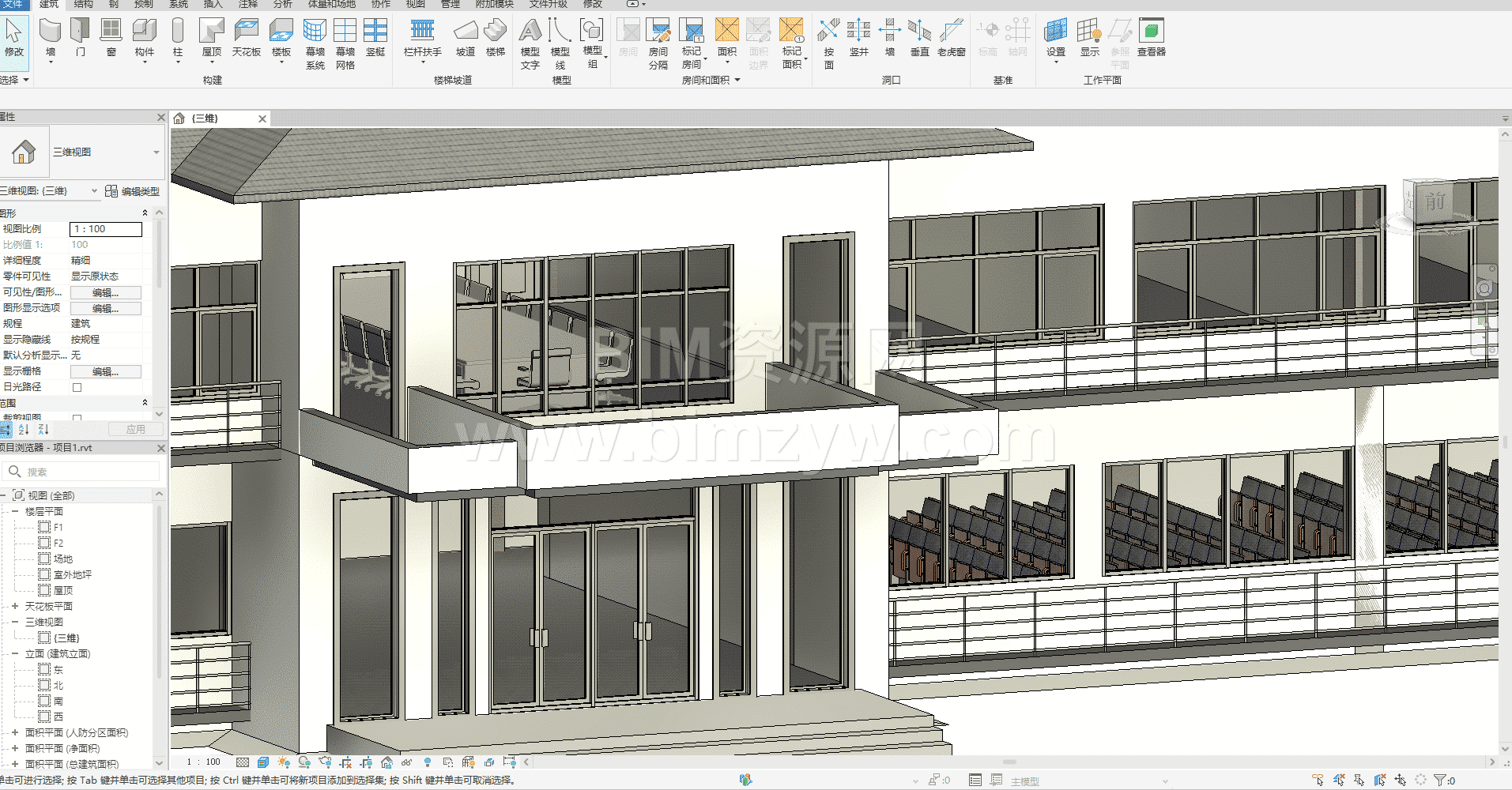Enable the 日光路径 checkbox
This screenshot has width=1512, height=790.
(x=77, y=387)
